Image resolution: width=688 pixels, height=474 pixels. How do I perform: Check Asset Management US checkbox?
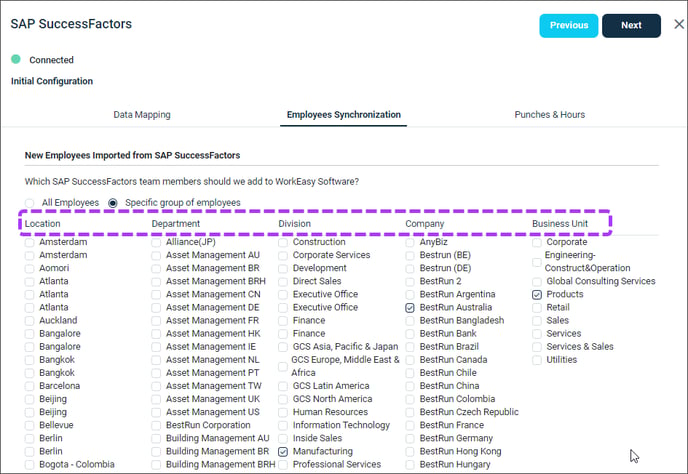coord(156,412)
